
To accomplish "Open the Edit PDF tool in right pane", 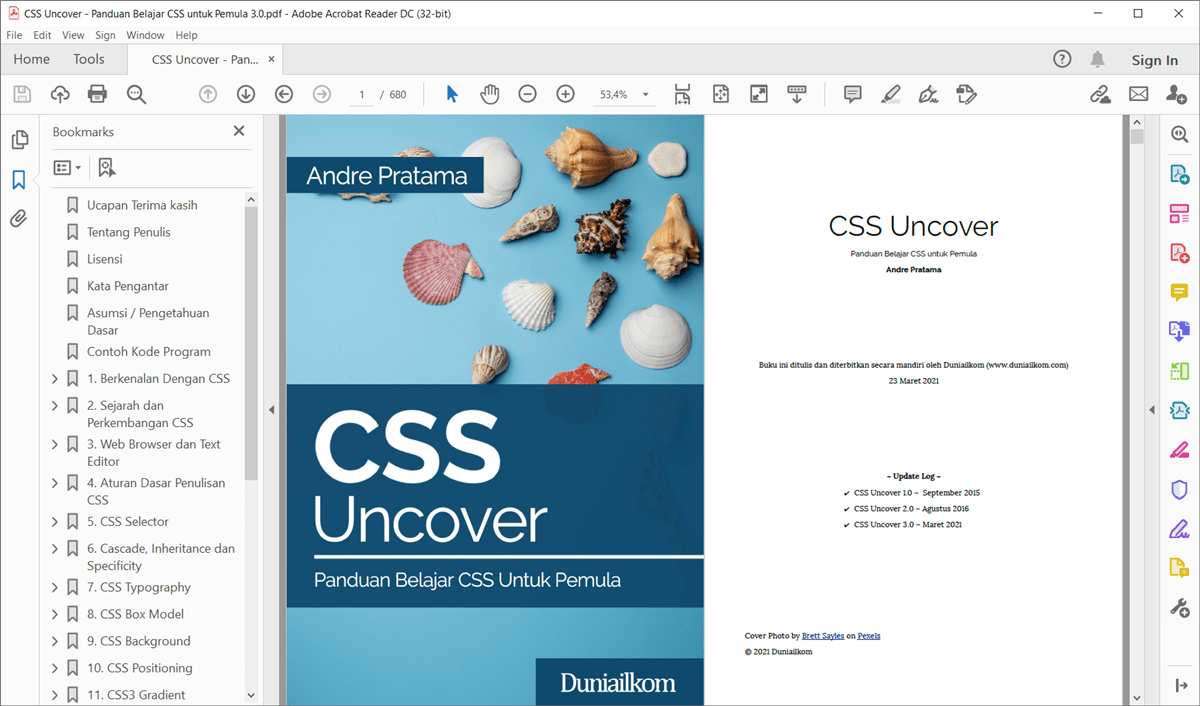I will coord(1179,213).
